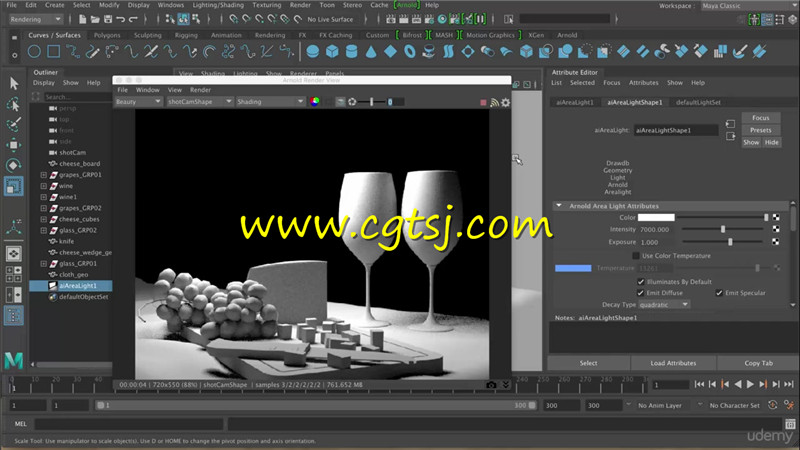Collapse Arnold Area Light Attributes section
The height and width of the screenshot is (450, 800).
559,206
